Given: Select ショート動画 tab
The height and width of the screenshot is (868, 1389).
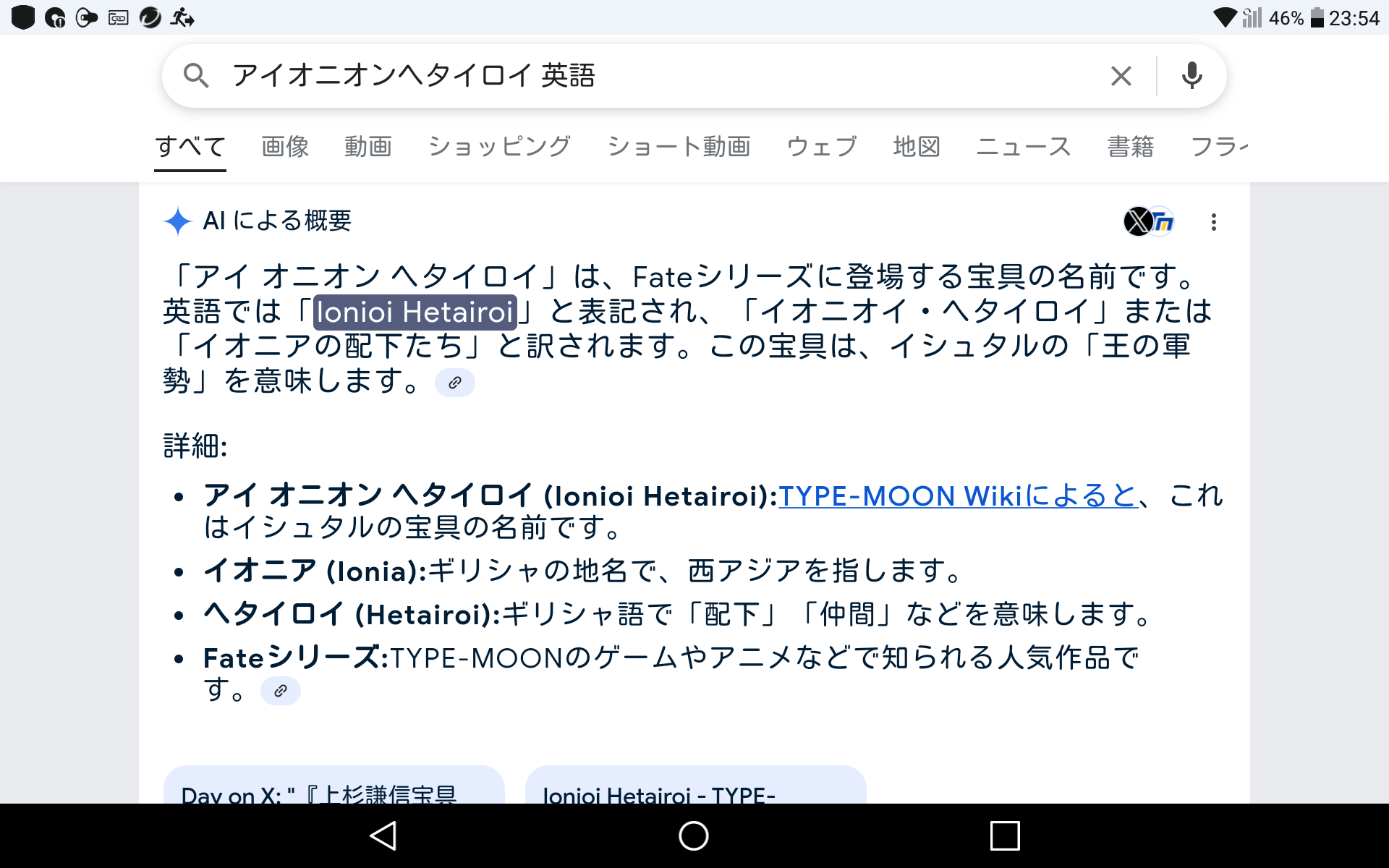Looking at the screenshot, I should [679, 147].
